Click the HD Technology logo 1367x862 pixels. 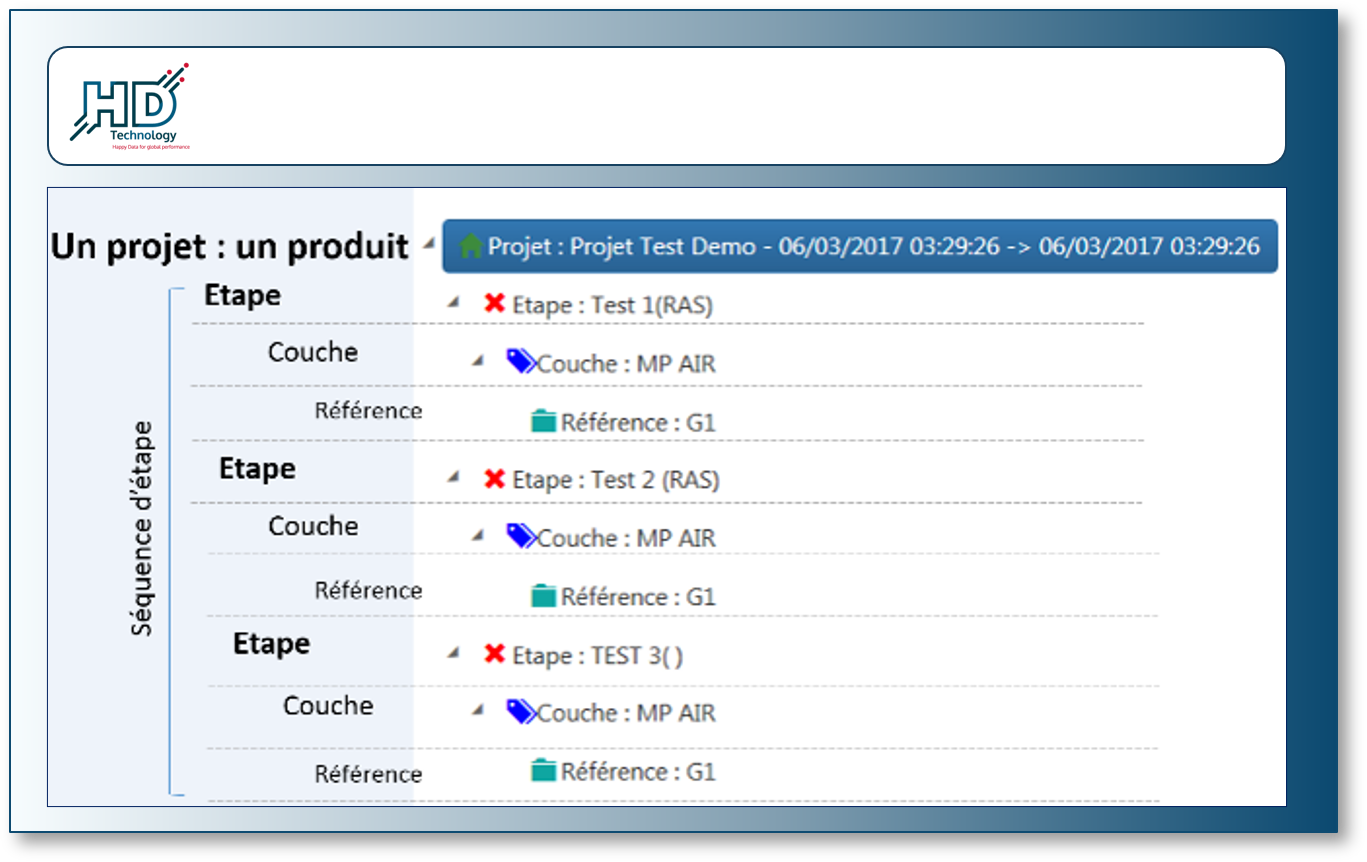[129, 106]
